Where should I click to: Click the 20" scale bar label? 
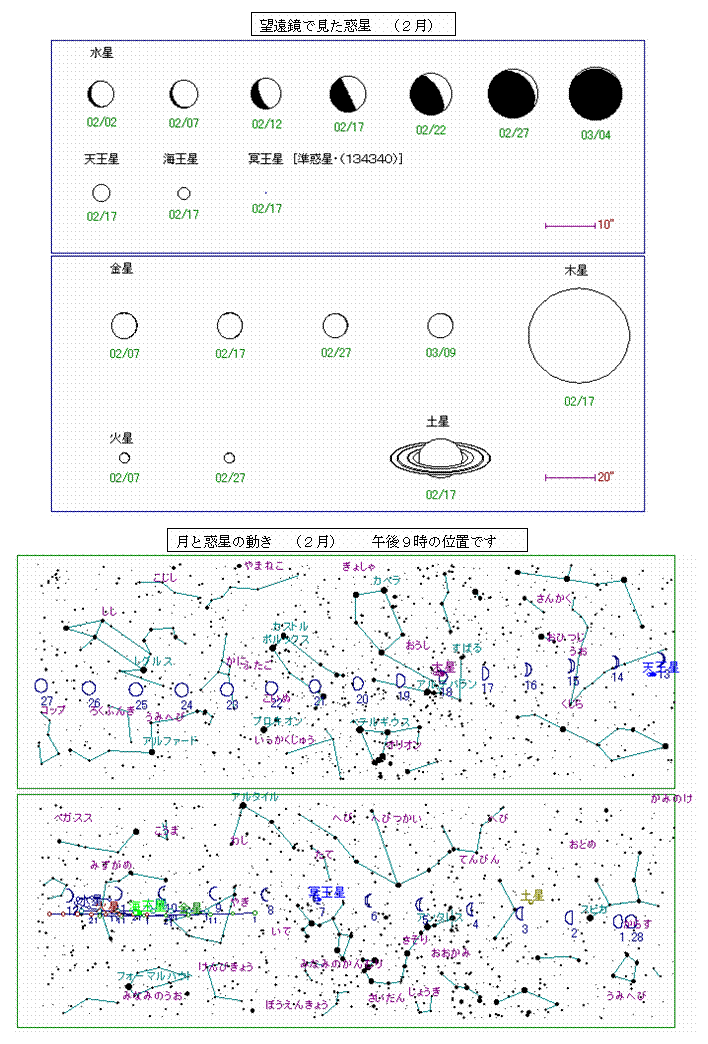605,477
